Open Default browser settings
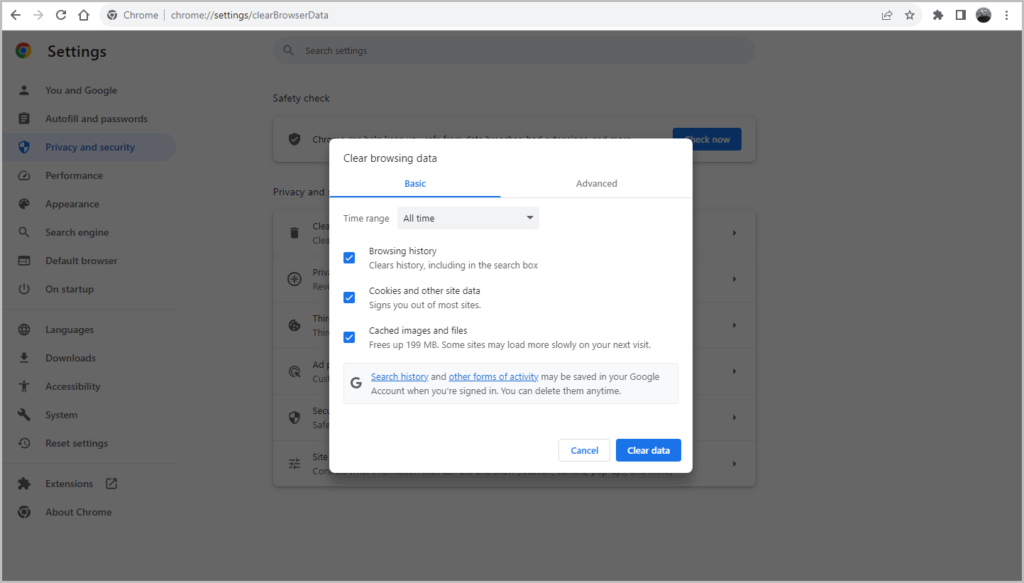1024x583 pixels. 81,260
